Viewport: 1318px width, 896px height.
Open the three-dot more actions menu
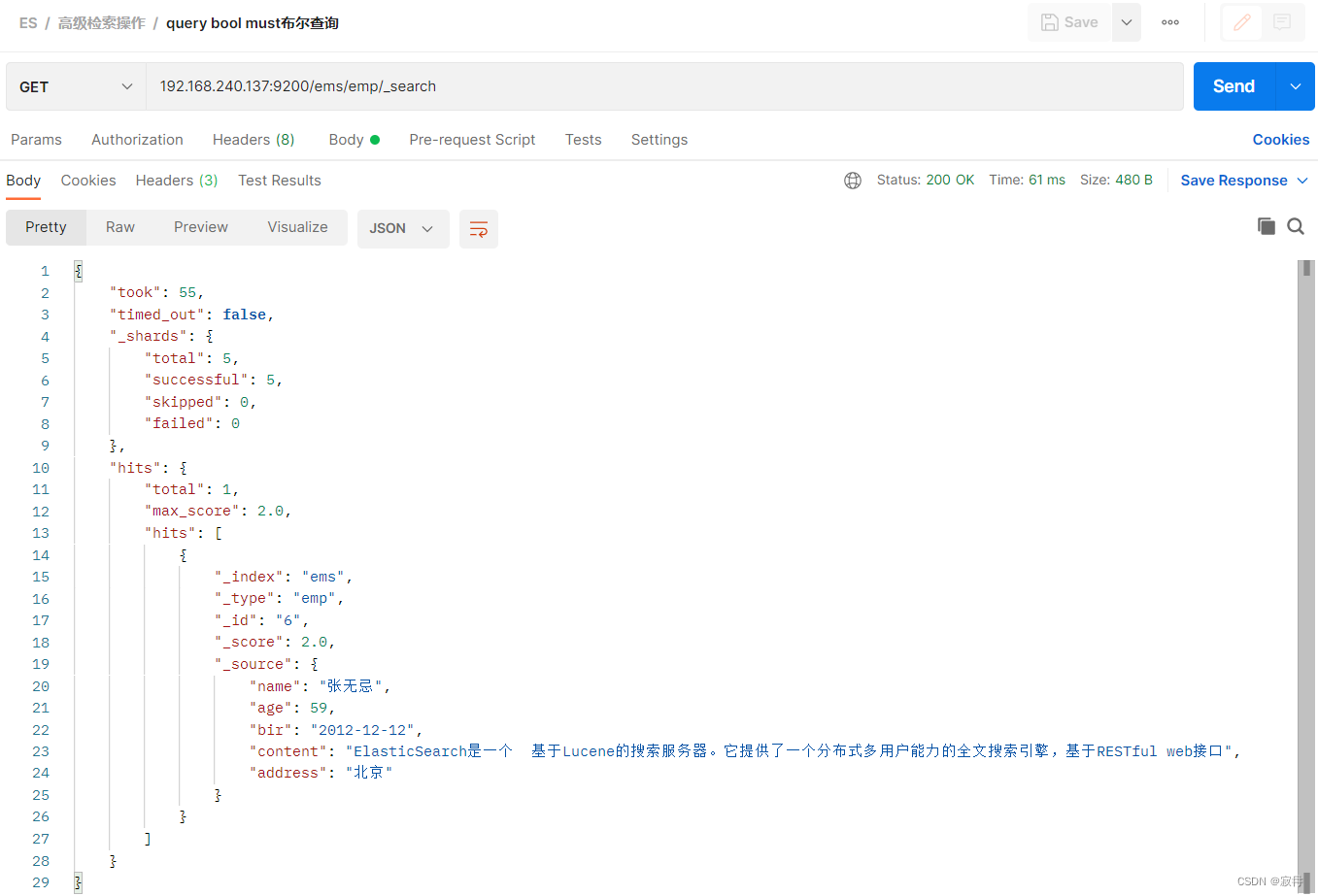coord(1170,22)
